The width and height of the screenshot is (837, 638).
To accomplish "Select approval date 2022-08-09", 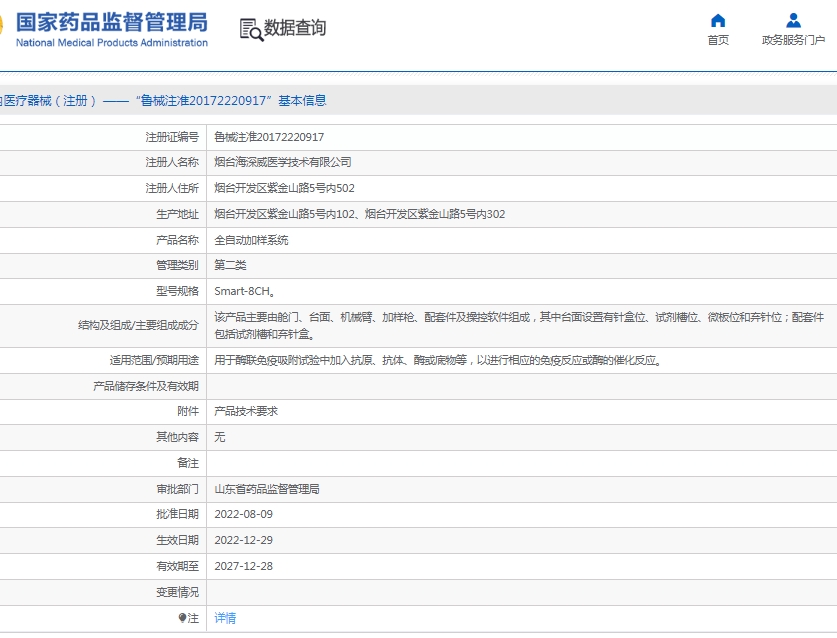I will [x=243, y=514].
